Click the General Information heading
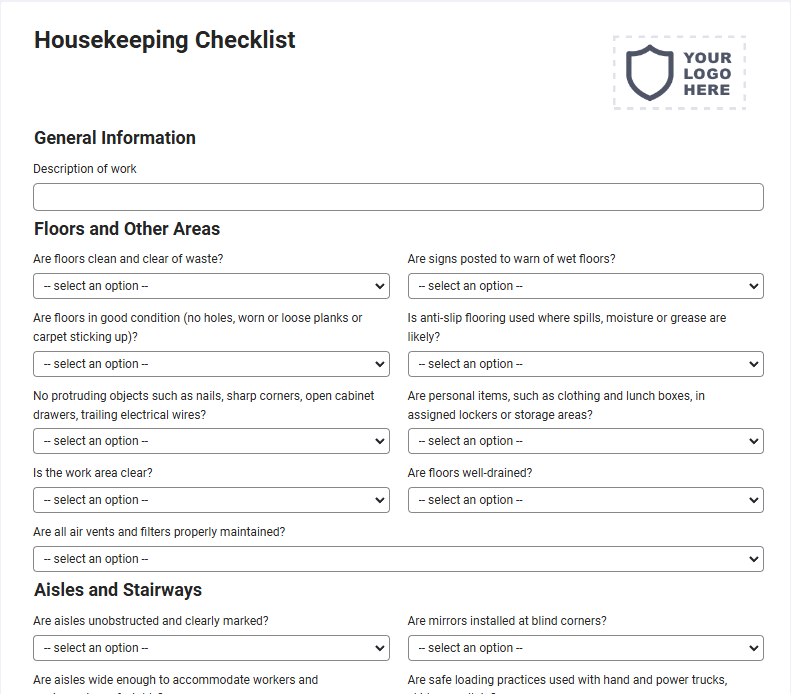The image size is (791, 694). (115, 138)
